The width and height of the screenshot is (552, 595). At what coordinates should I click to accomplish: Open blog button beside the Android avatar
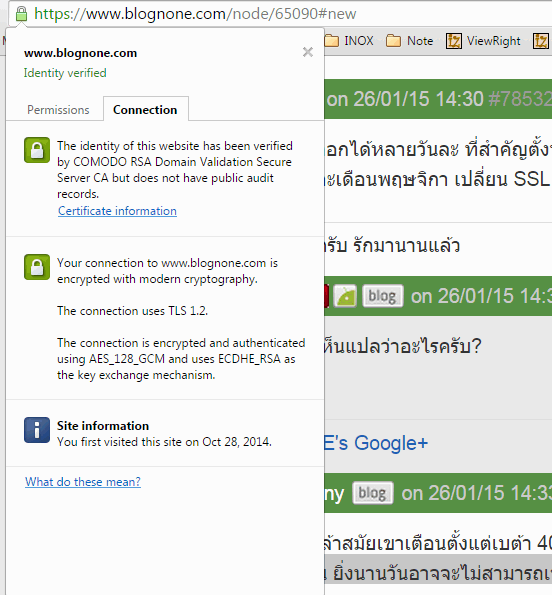[382, 296]
